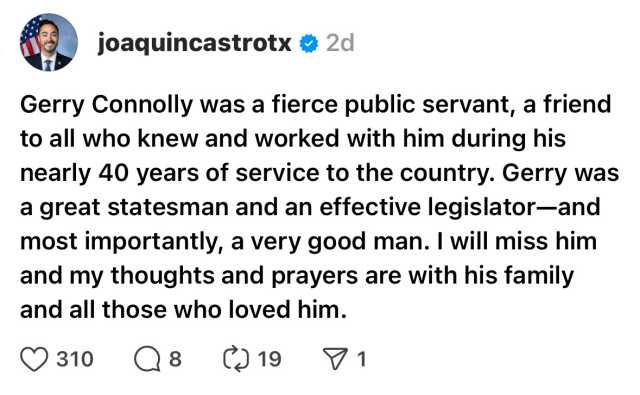Repost using the circular arrows icon
This screenshot has height=395, width=640.
pyautogui.click(x=236, y=359)
